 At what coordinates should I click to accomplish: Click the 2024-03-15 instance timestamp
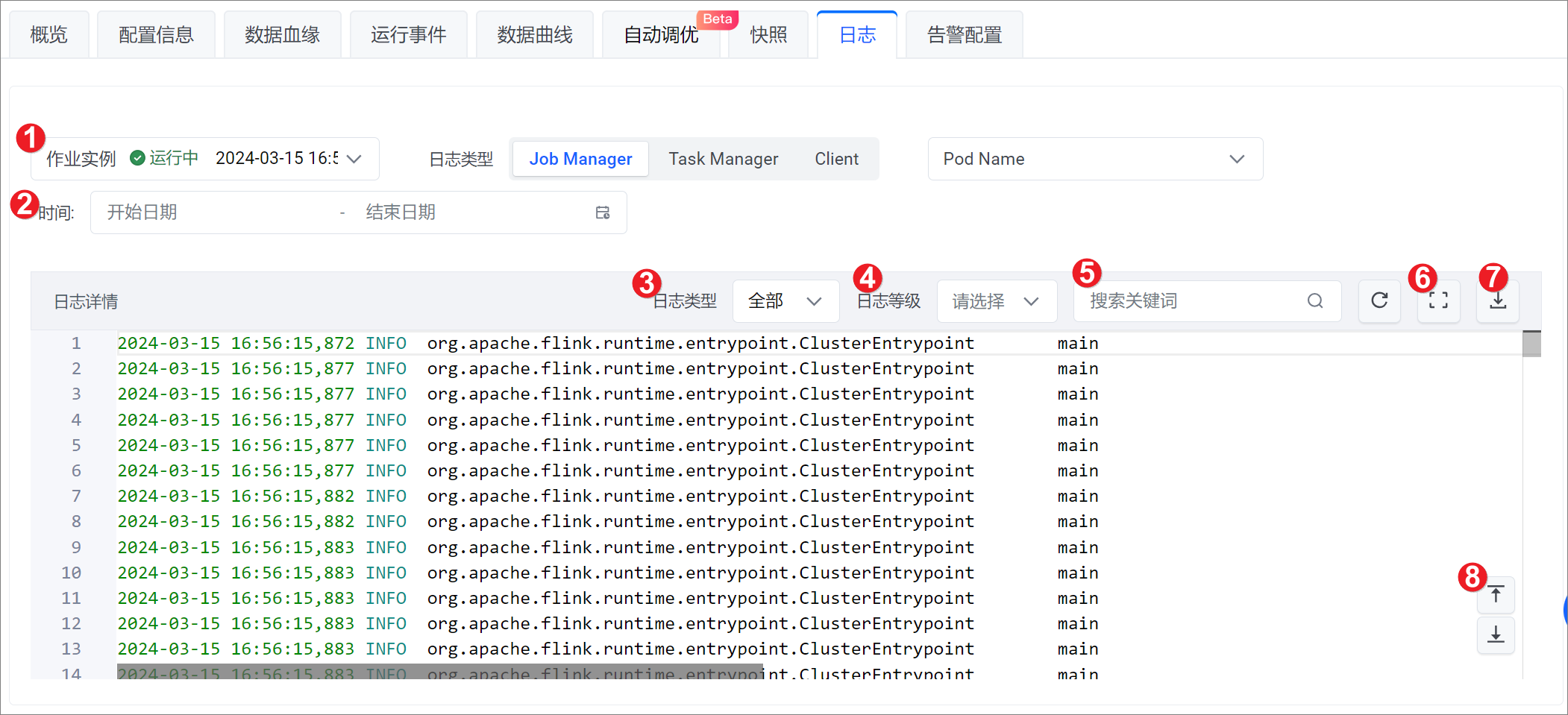tap(277, 158)
